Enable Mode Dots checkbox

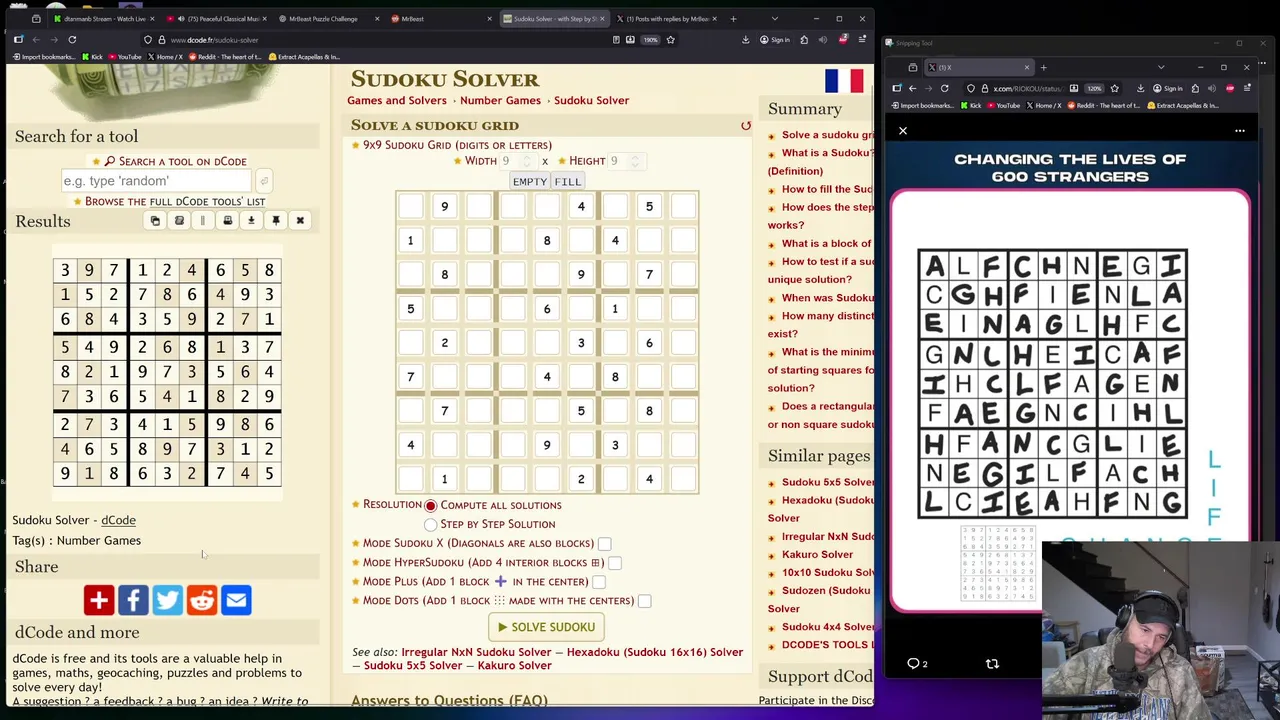click(x=645, y=601)
